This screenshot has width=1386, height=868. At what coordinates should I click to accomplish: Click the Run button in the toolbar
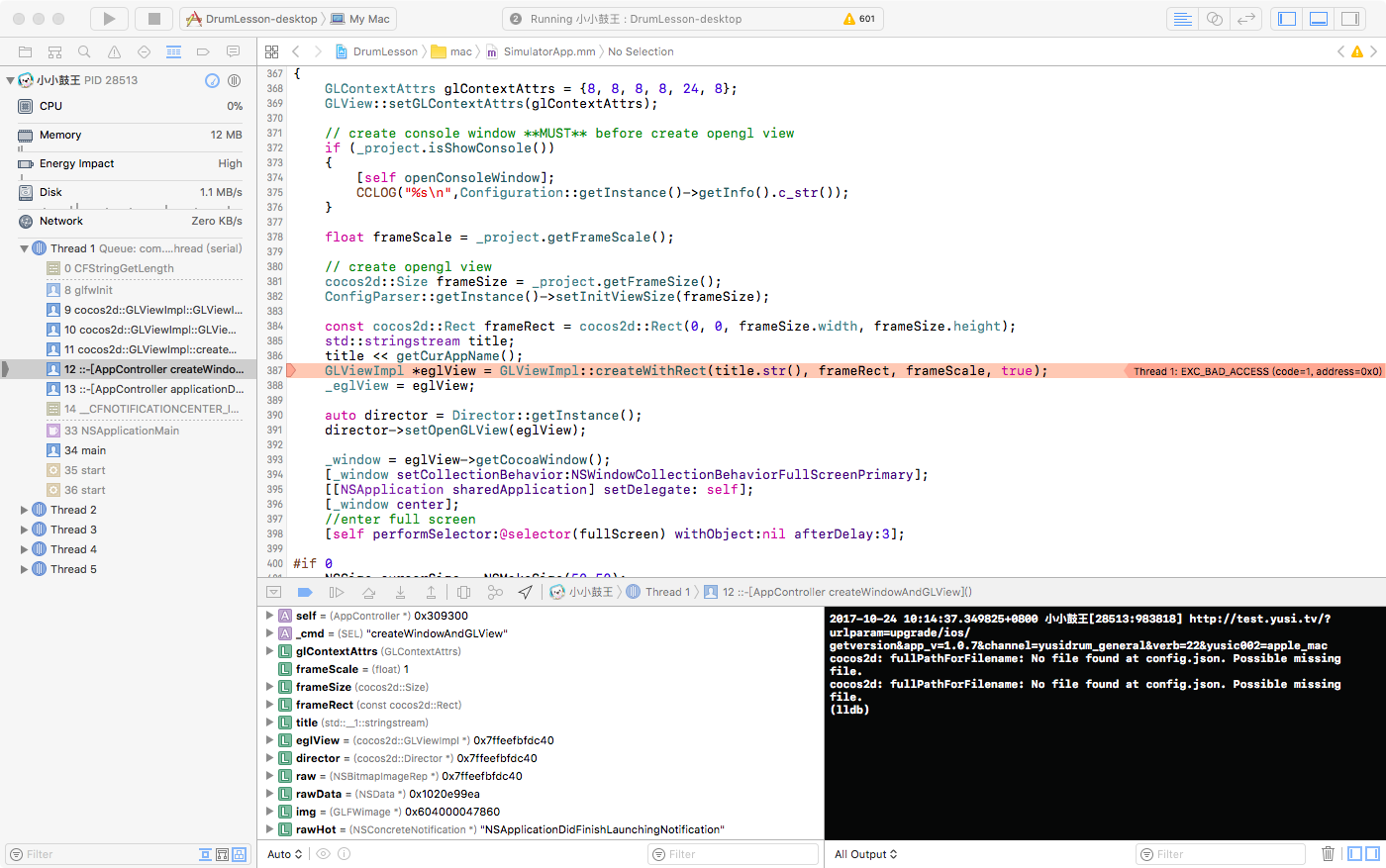(110, 19)
